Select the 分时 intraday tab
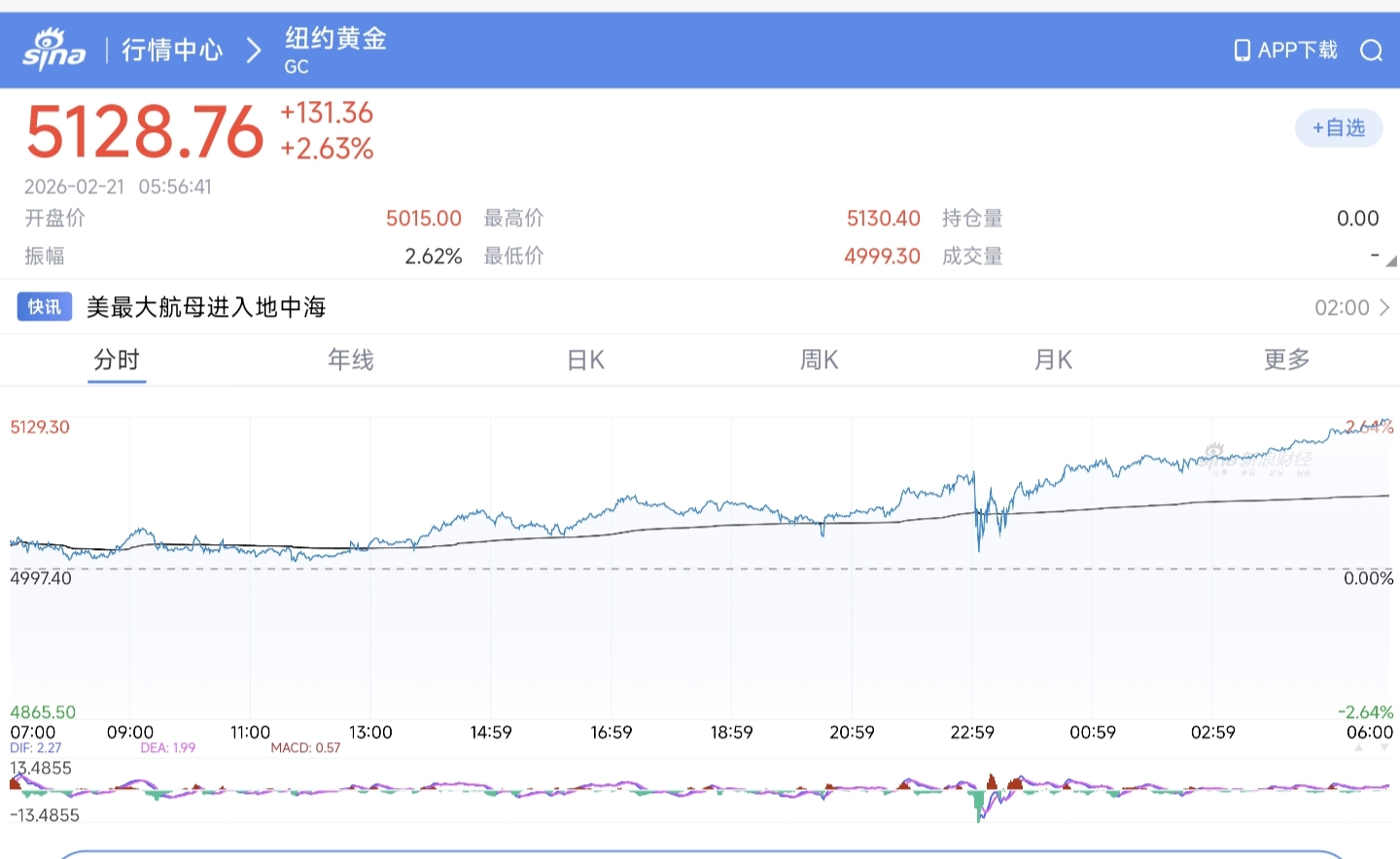The height and width of the screenshot is (859, 1400). click(117, 361)
